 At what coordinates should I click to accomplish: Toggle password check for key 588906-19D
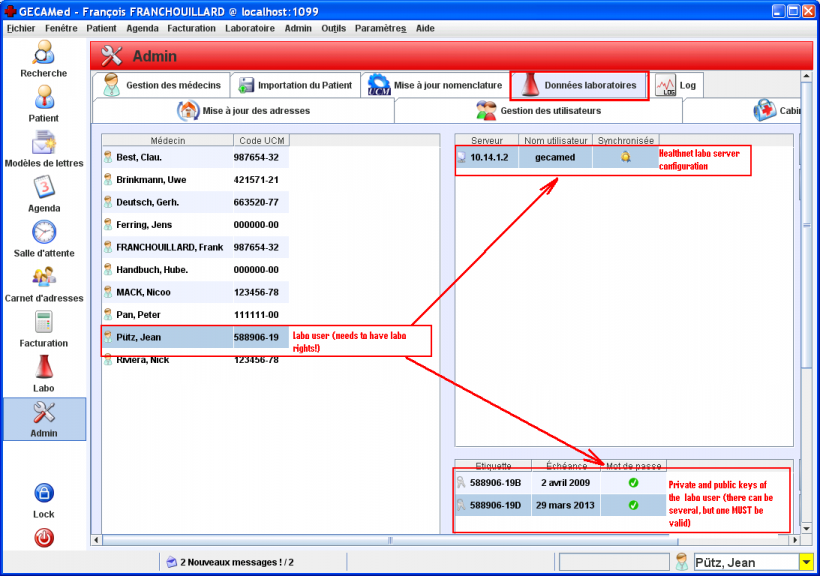[633, 505]
